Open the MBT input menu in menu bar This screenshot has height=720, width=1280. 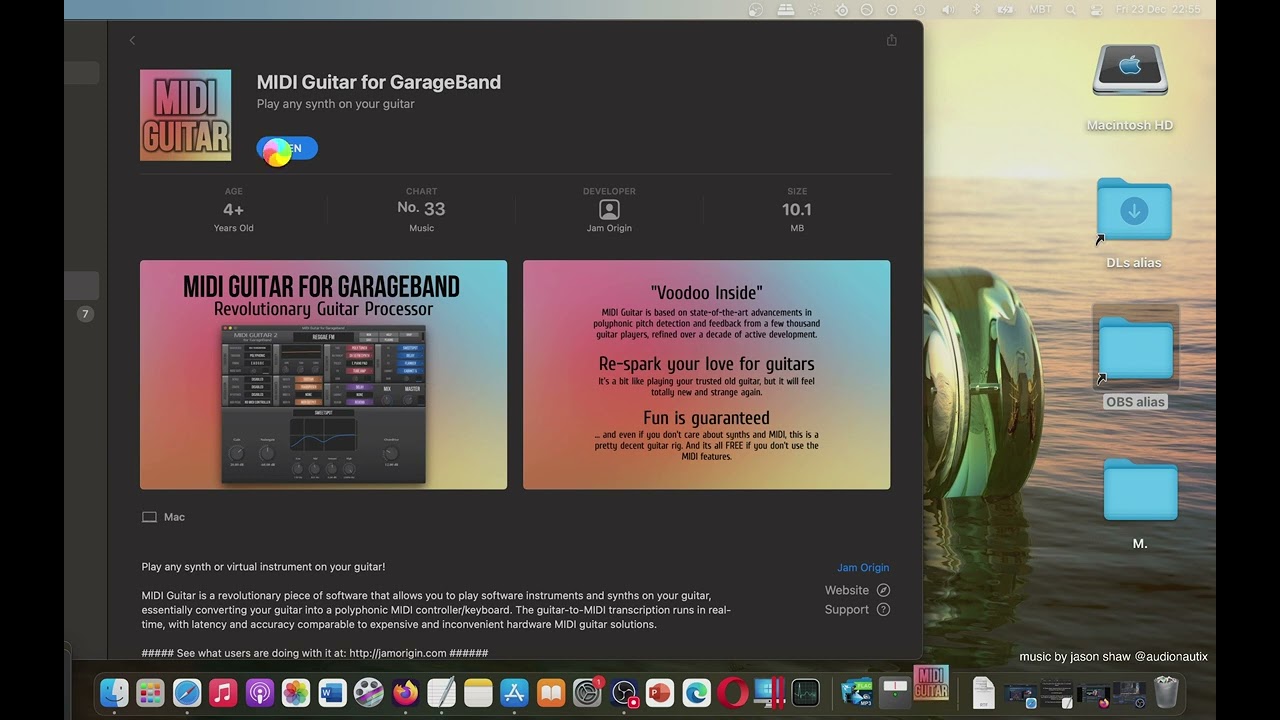tap(1040, 9)
